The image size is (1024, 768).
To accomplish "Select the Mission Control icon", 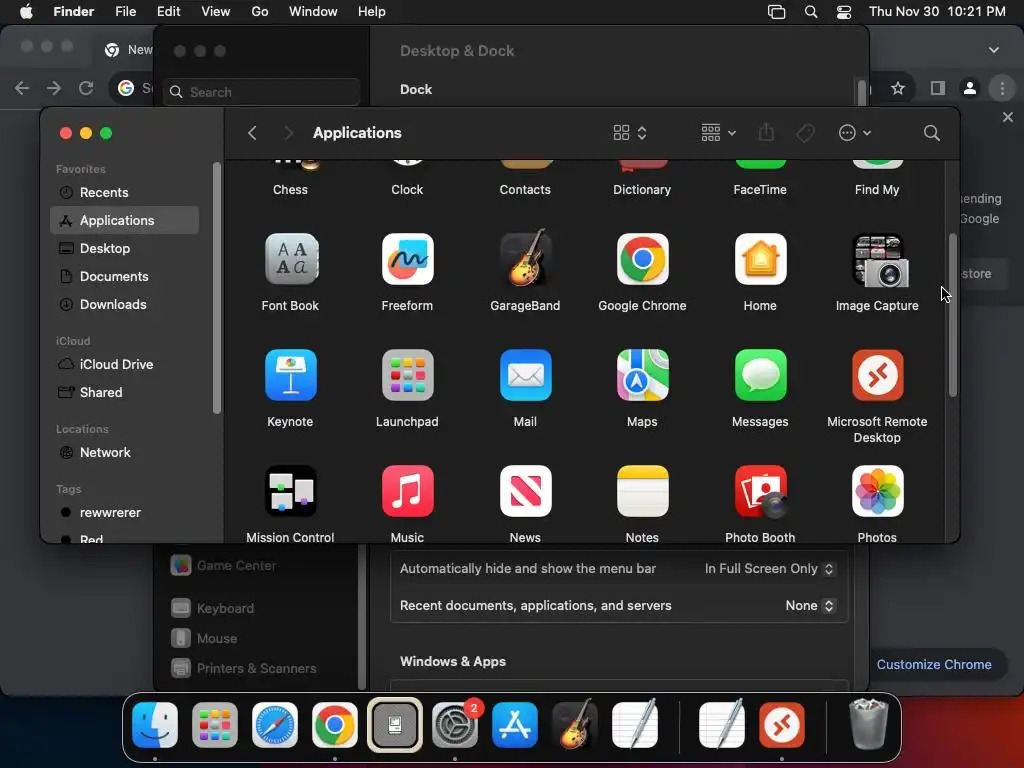I will (x=291, y=491).
